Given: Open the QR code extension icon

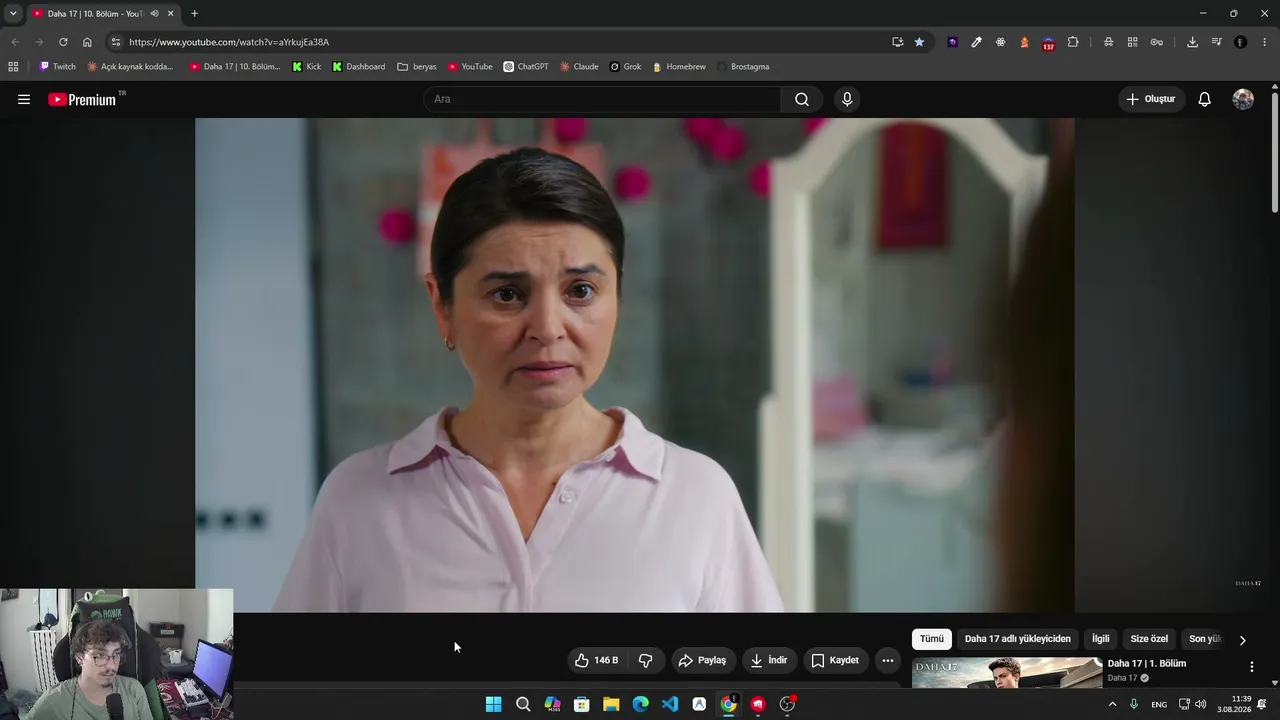Looking at the screenshot, I should coord(1132,42).
